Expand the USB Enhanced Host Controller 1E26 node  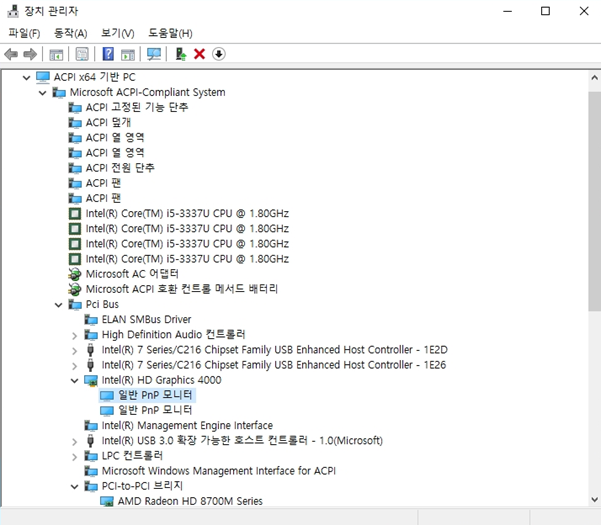74,366
